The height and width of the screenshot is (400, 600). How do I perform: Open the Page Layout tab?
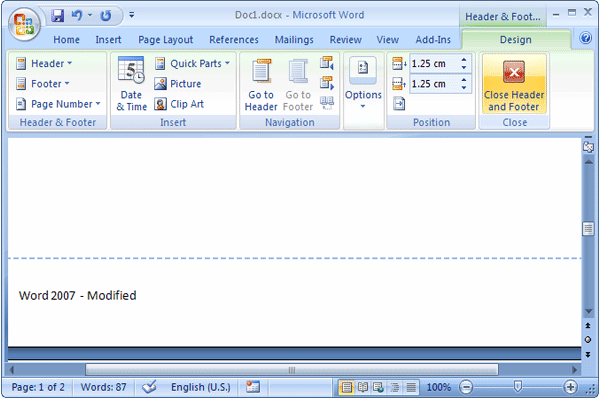(x=166, y=39)
